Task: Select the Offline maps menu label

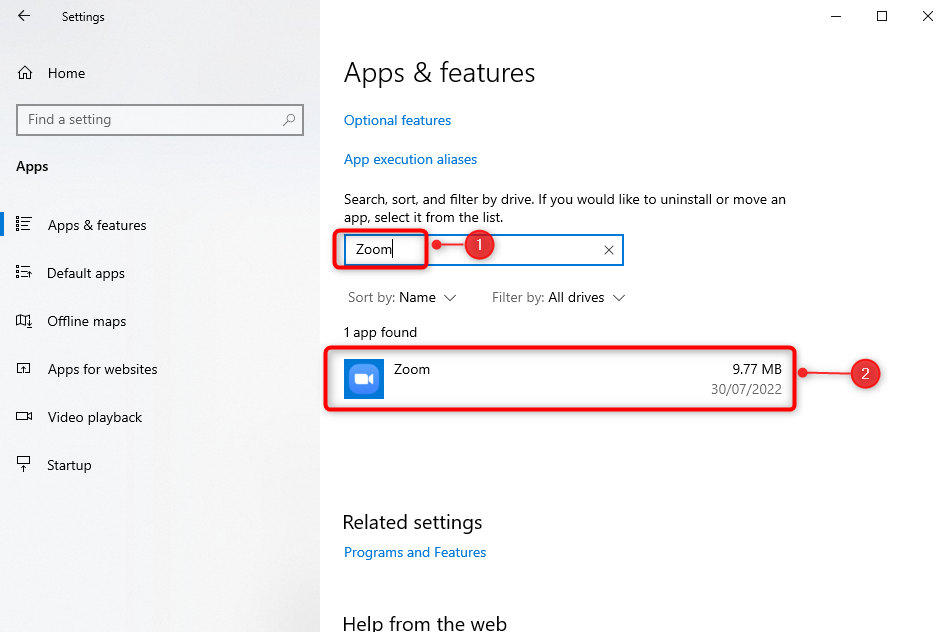Action: coord(87,321)
